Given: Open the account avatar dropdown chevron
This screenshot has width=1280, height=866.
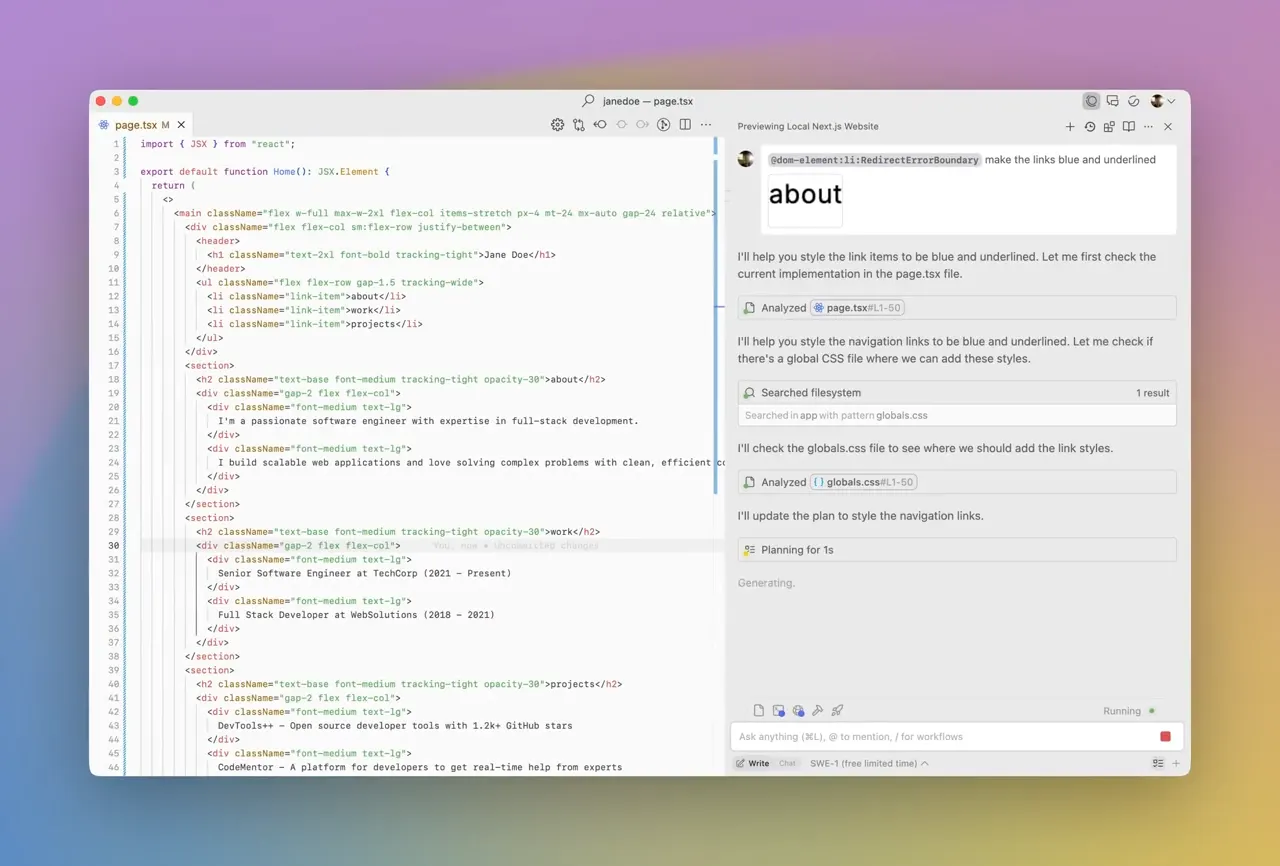Looking at the screenshot, I should point(1172,101).
